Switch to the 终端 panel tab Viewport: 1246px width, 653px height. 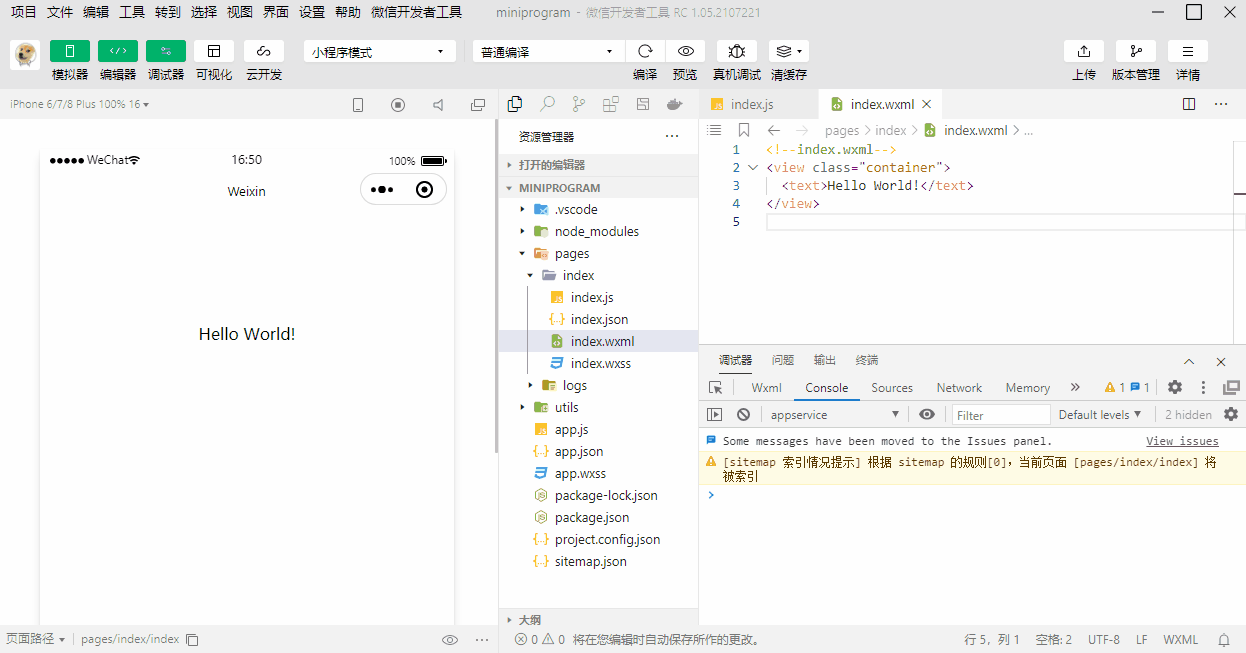click(867, 360)
